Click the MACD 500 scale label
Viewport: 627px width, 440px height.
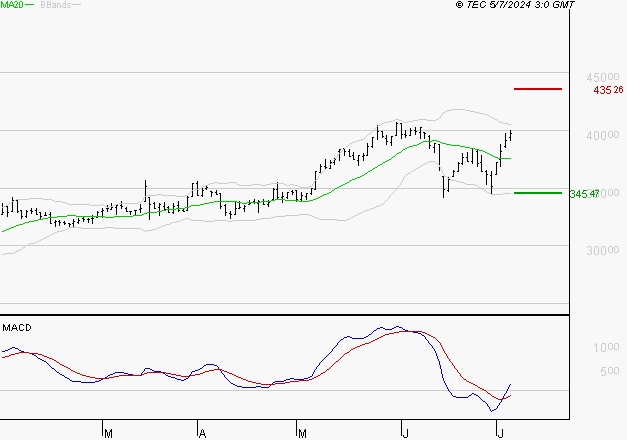click(x=610, y=371)
